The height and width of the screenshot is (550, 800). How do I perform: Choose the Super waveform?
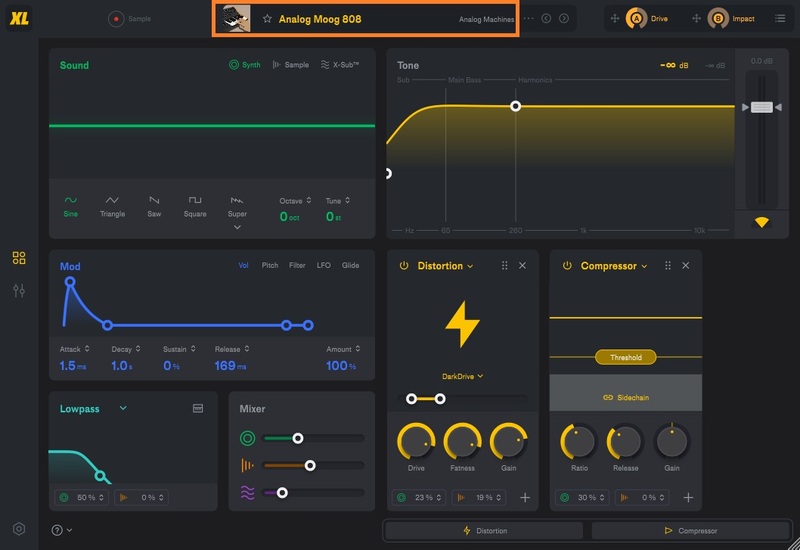pos(237,207)
